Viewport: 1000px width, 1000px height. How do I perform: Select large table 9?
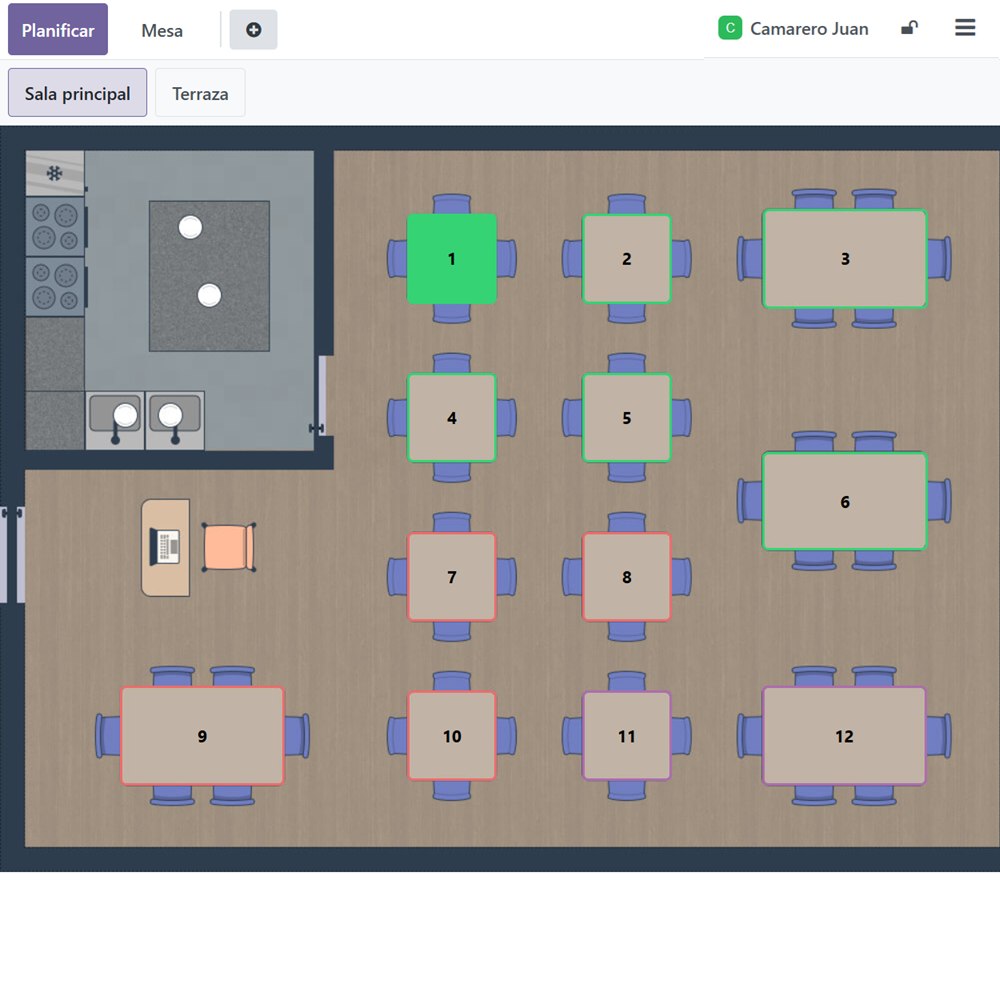tap(202, 736)
